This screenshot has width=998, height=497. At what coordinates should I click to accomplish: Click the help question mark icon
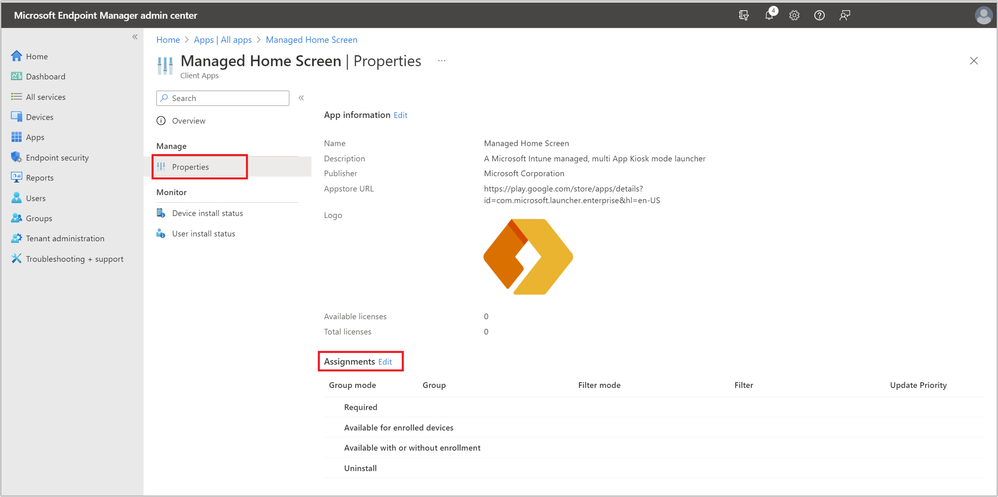tap(819, 16)
